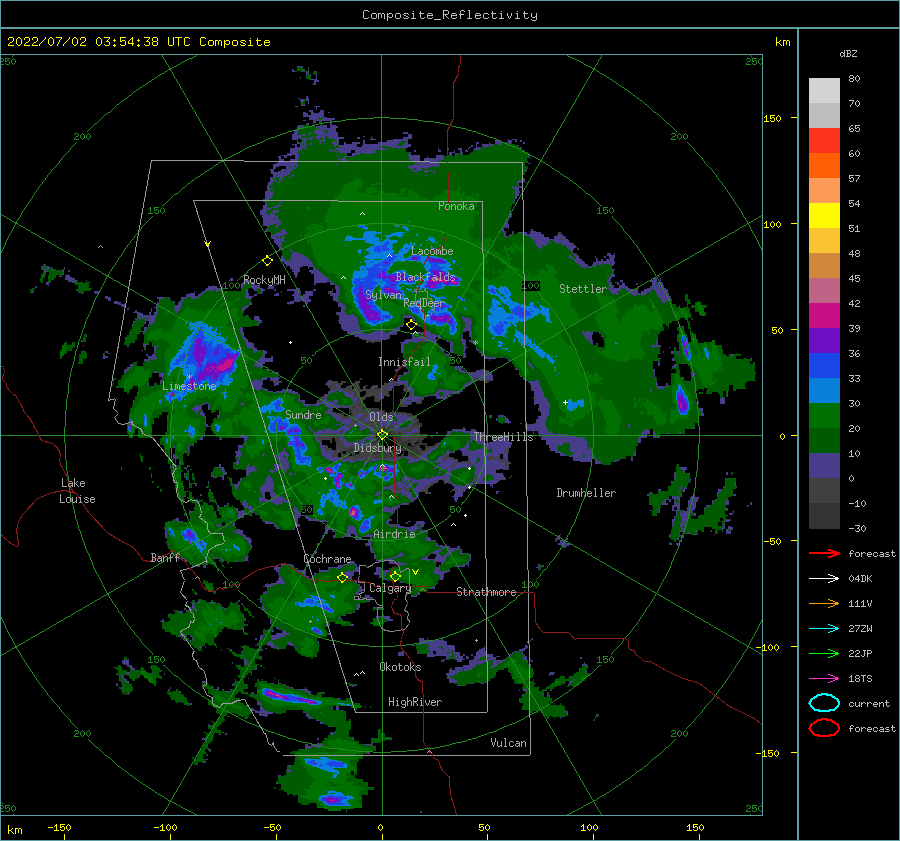Select the red 'forecast' ellipse legend icon
This screenshot has height=841, width=900.
click(x=824, y=728)
